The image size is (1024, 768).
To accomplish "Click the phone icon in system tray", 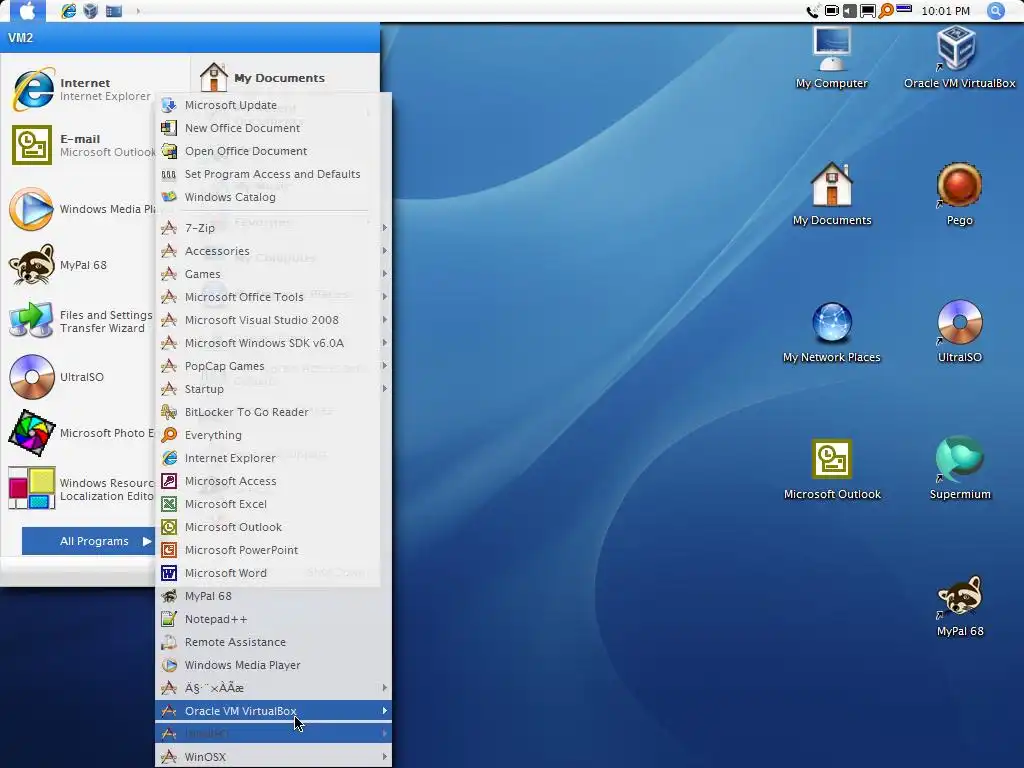I will click(x=812, y=11).
